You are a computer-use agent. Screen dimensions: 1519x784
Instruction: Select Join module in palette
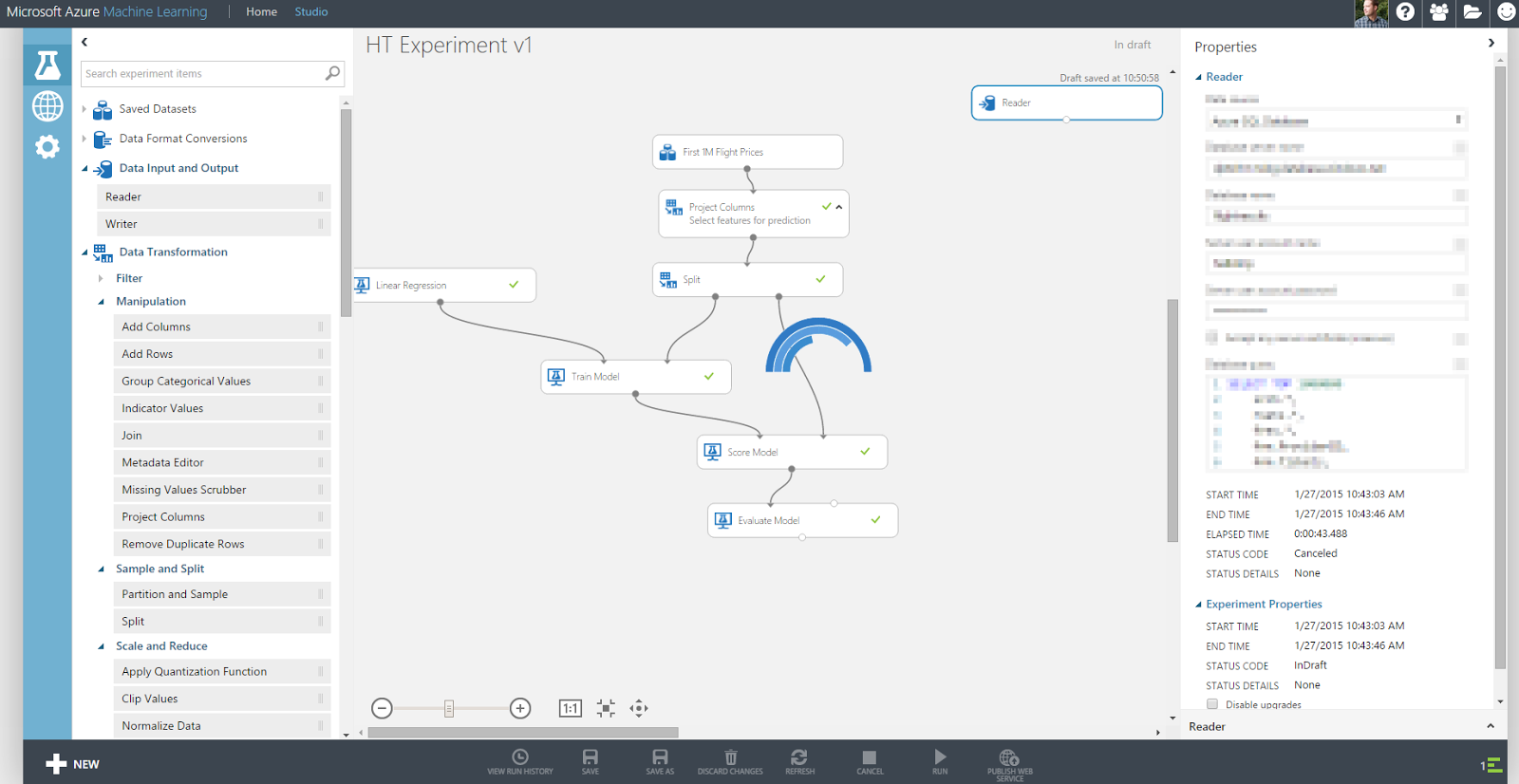click(x=222, y=436)
